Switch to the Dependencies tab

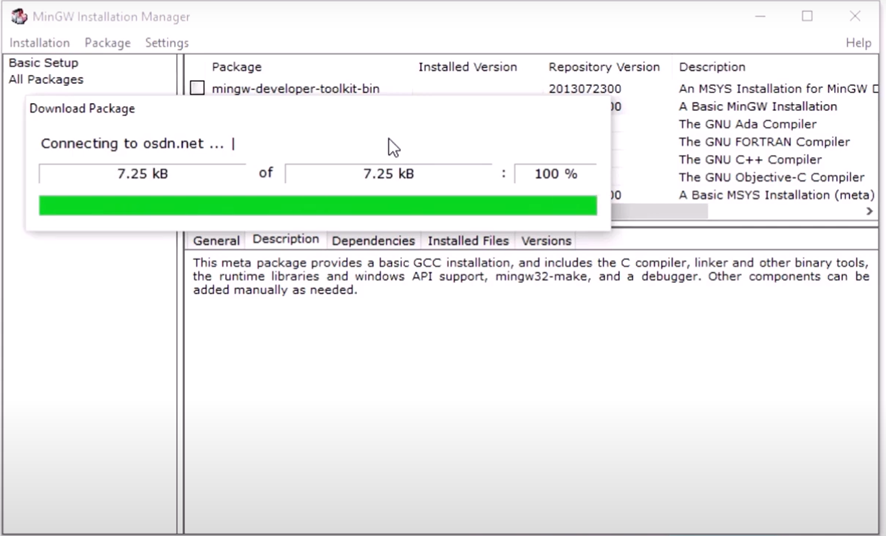click(373, 241)
